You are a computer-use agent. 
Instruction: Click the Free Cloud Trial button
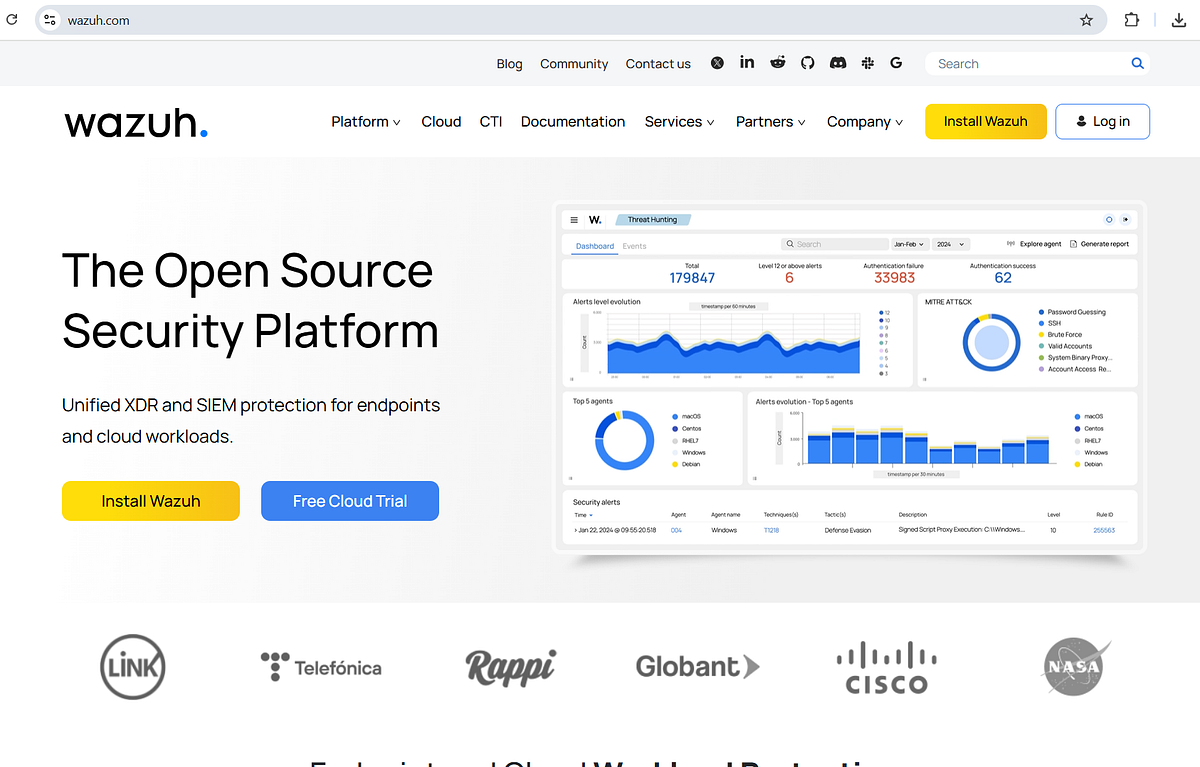(x=349, y=501)
